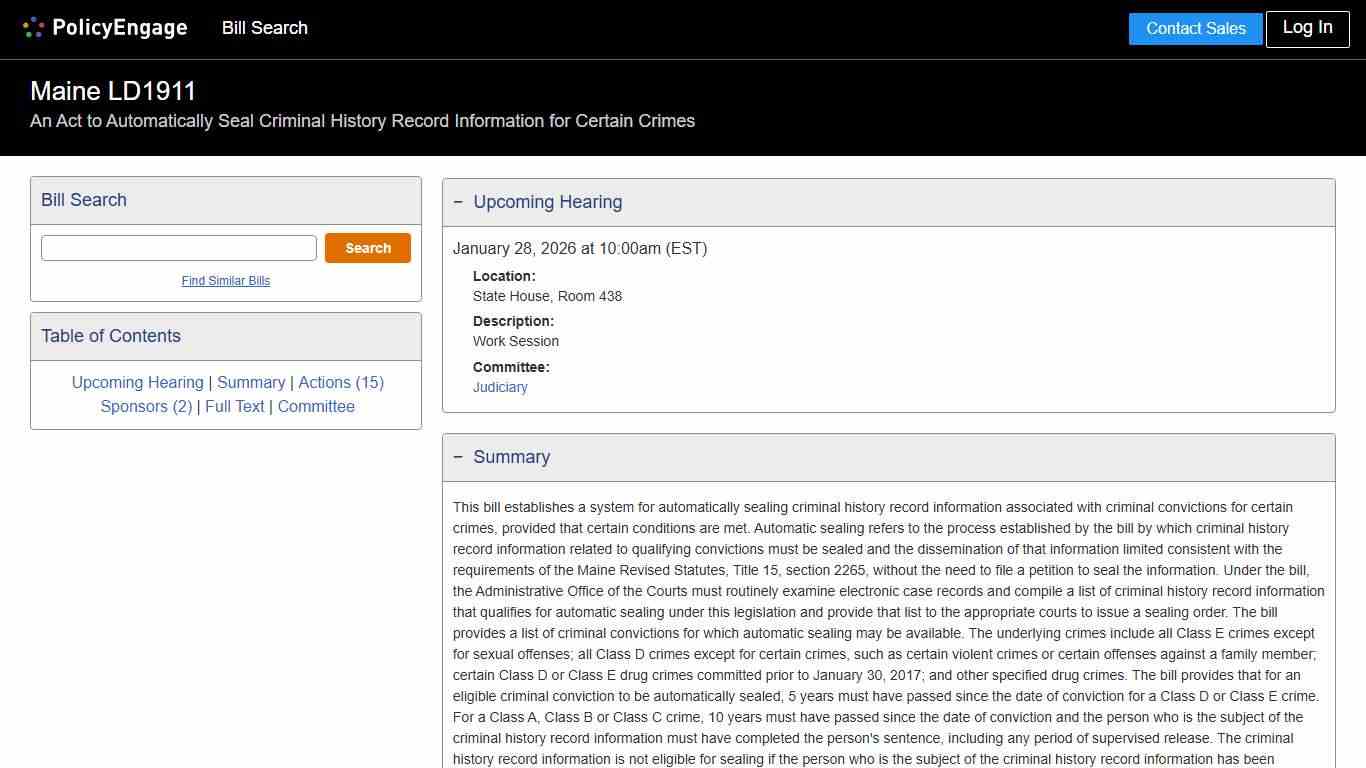Go to Actions (15) section link

[341, 382]
